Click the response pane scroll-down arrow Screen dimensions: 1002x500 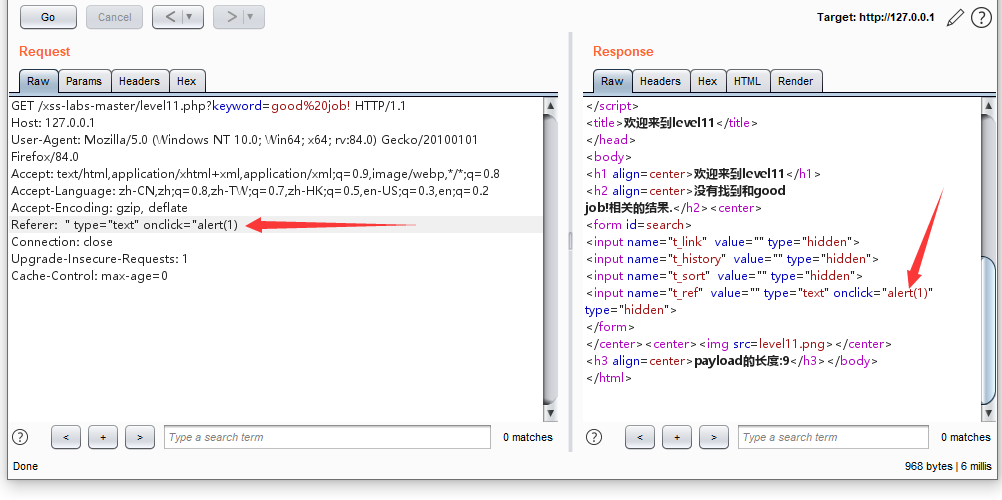point(988,414)
